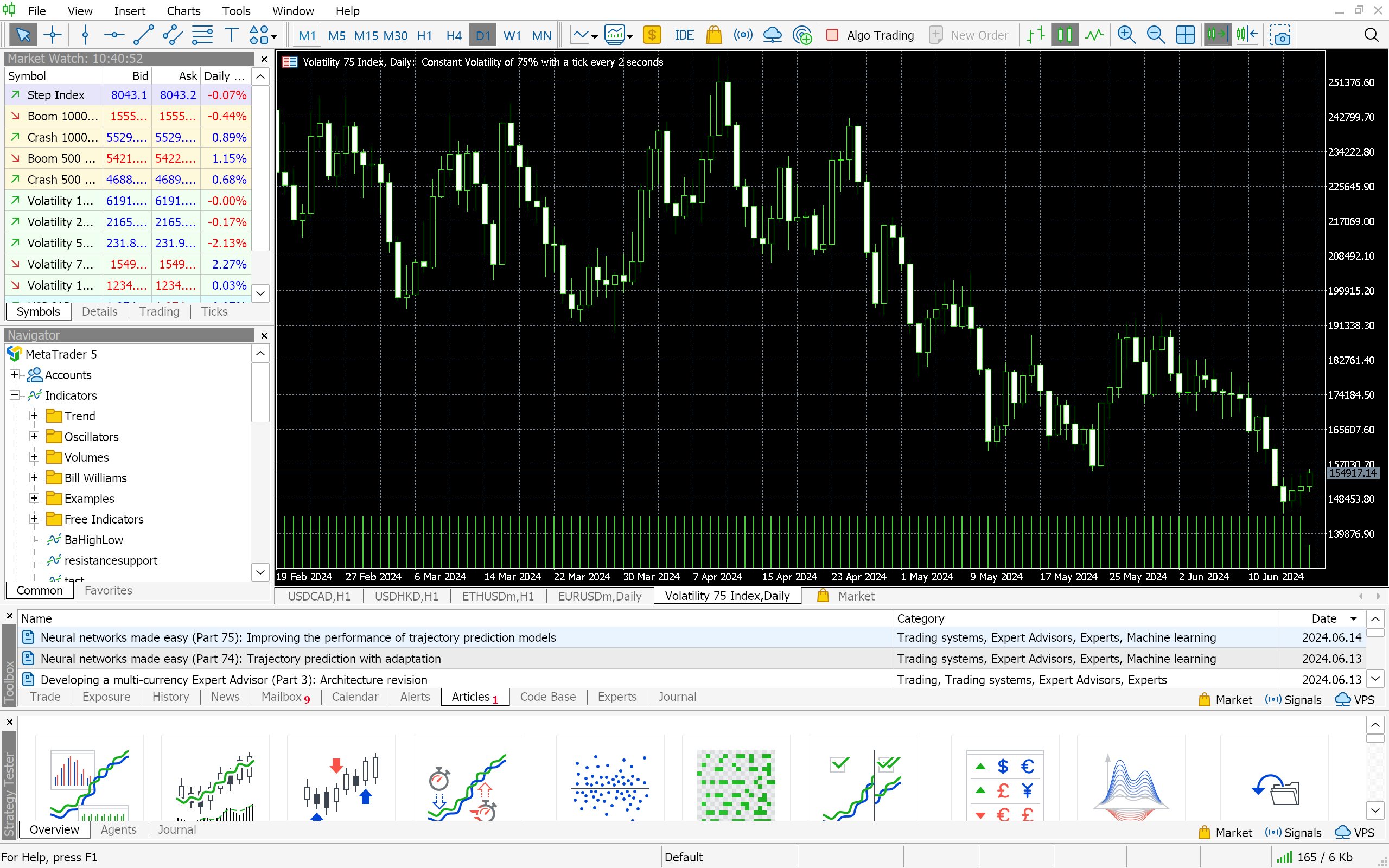Draw a horizontal line
This screenshot has width=1389, height=868.
click(113, 35)
